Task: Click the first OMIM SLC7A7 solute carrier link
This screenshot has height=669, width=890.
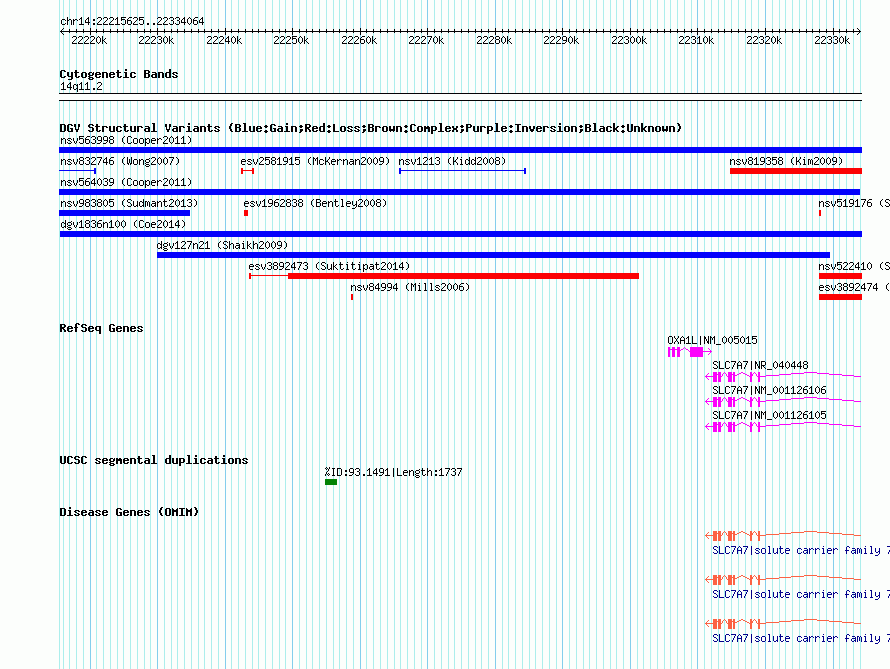Action: point(801,550)
